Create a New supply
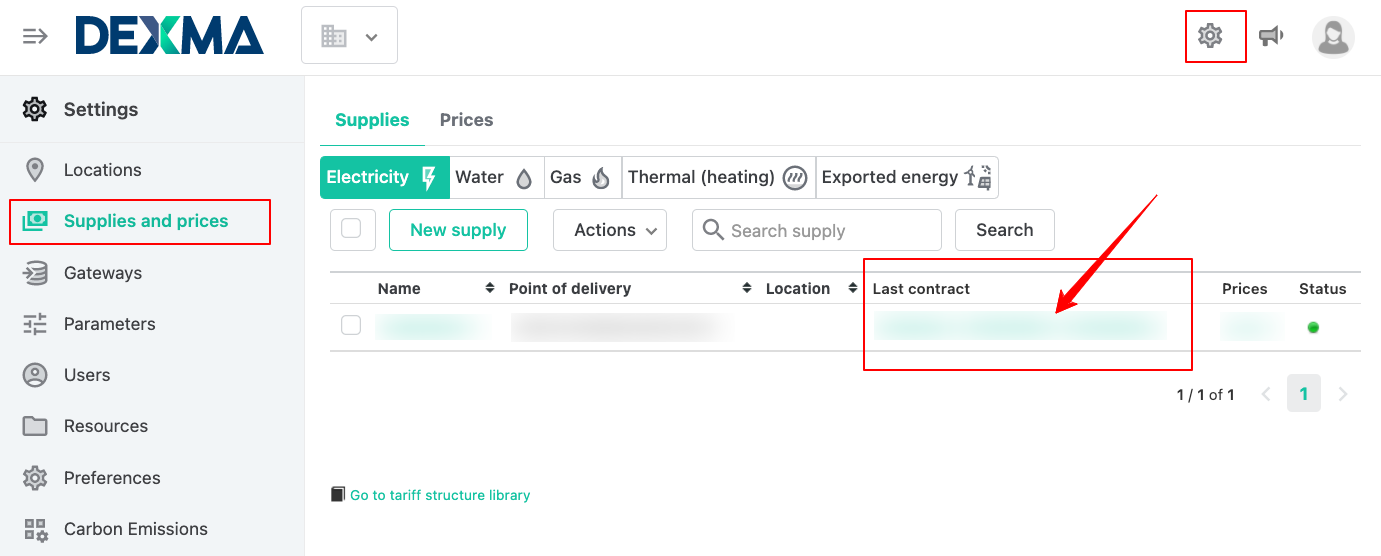This screenshot has height=556, width=1381. click(x=458, y=230)
